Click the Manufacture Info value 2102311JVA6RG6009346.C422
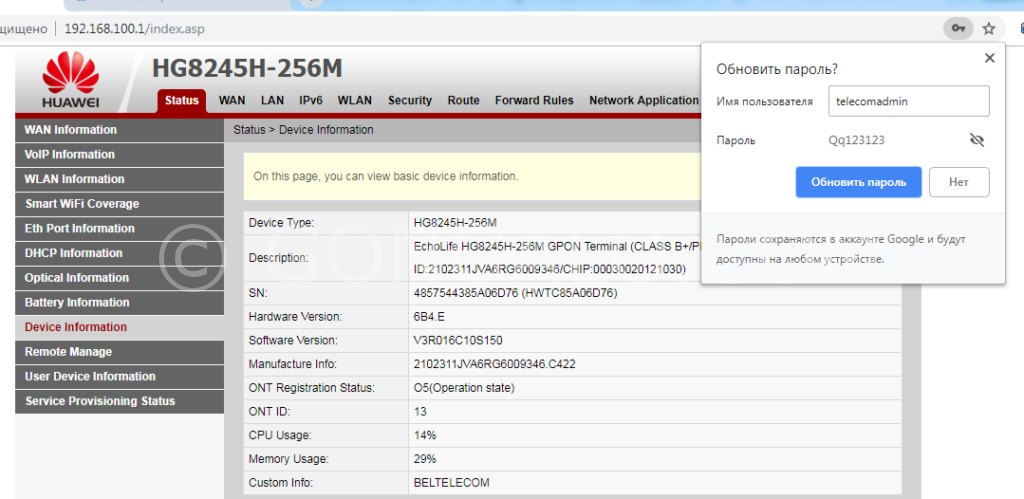 point(494,364)
